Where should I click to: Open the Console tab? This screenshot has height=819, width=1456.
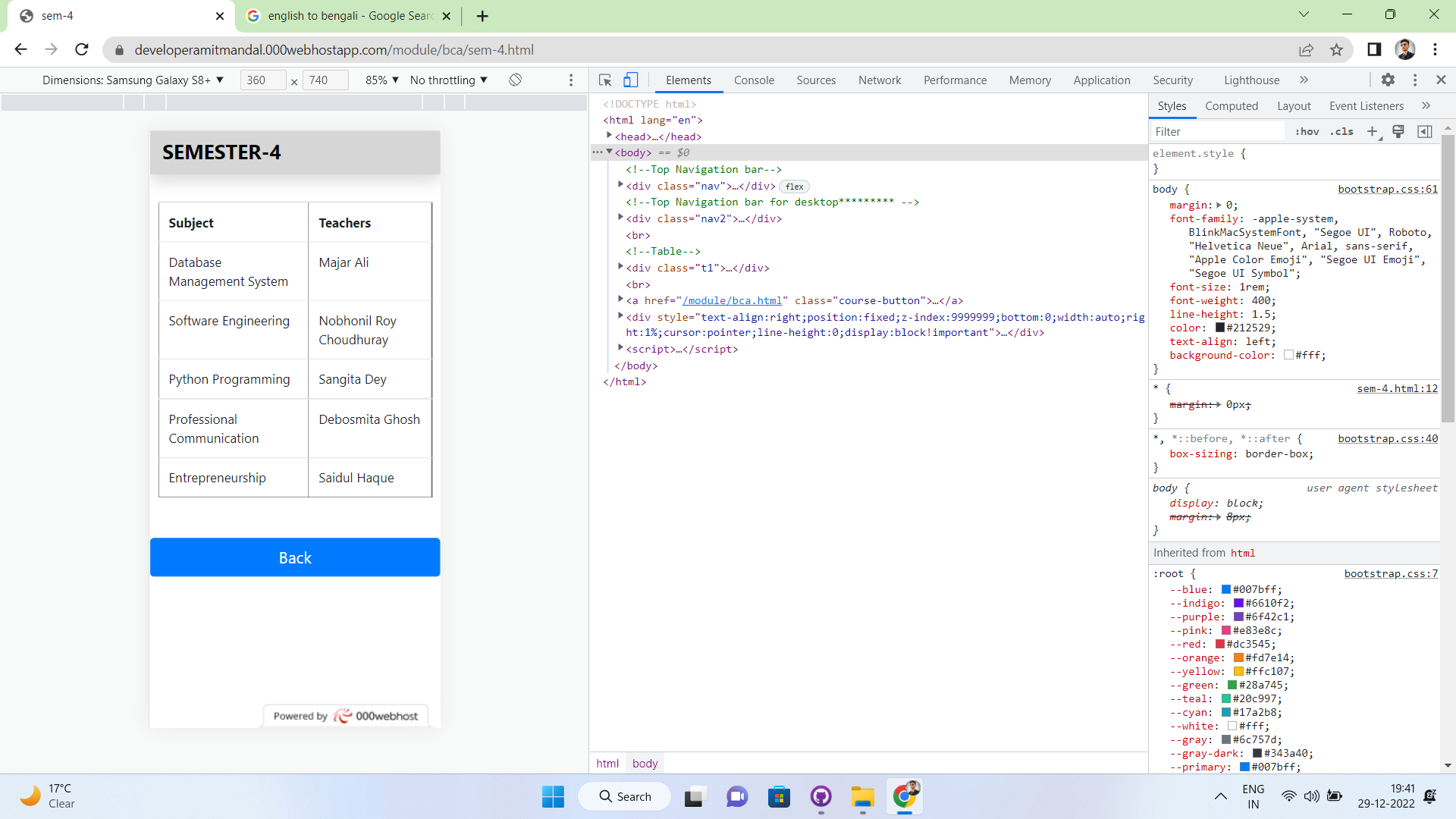tap(754, 80)
